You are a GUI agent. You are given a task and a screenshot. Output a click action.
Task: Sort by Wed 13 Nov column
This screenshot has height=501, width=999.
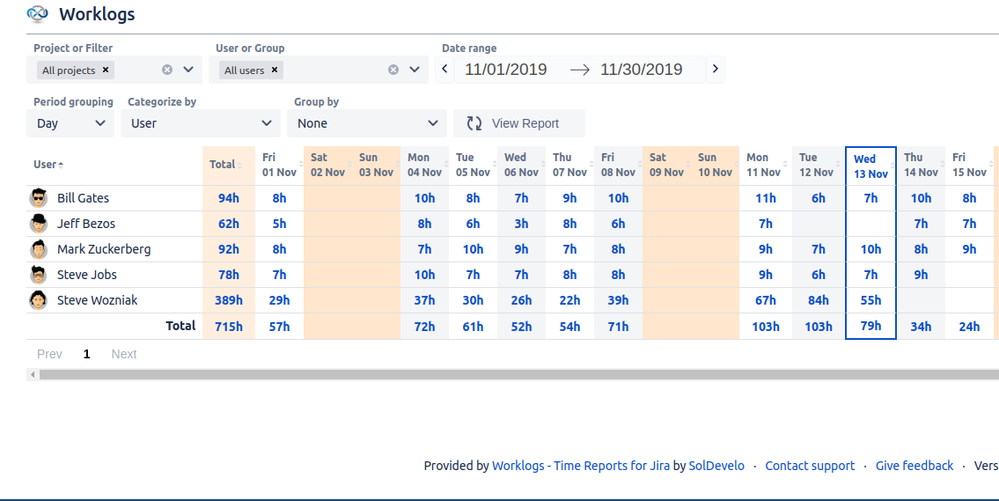[871, 166]
